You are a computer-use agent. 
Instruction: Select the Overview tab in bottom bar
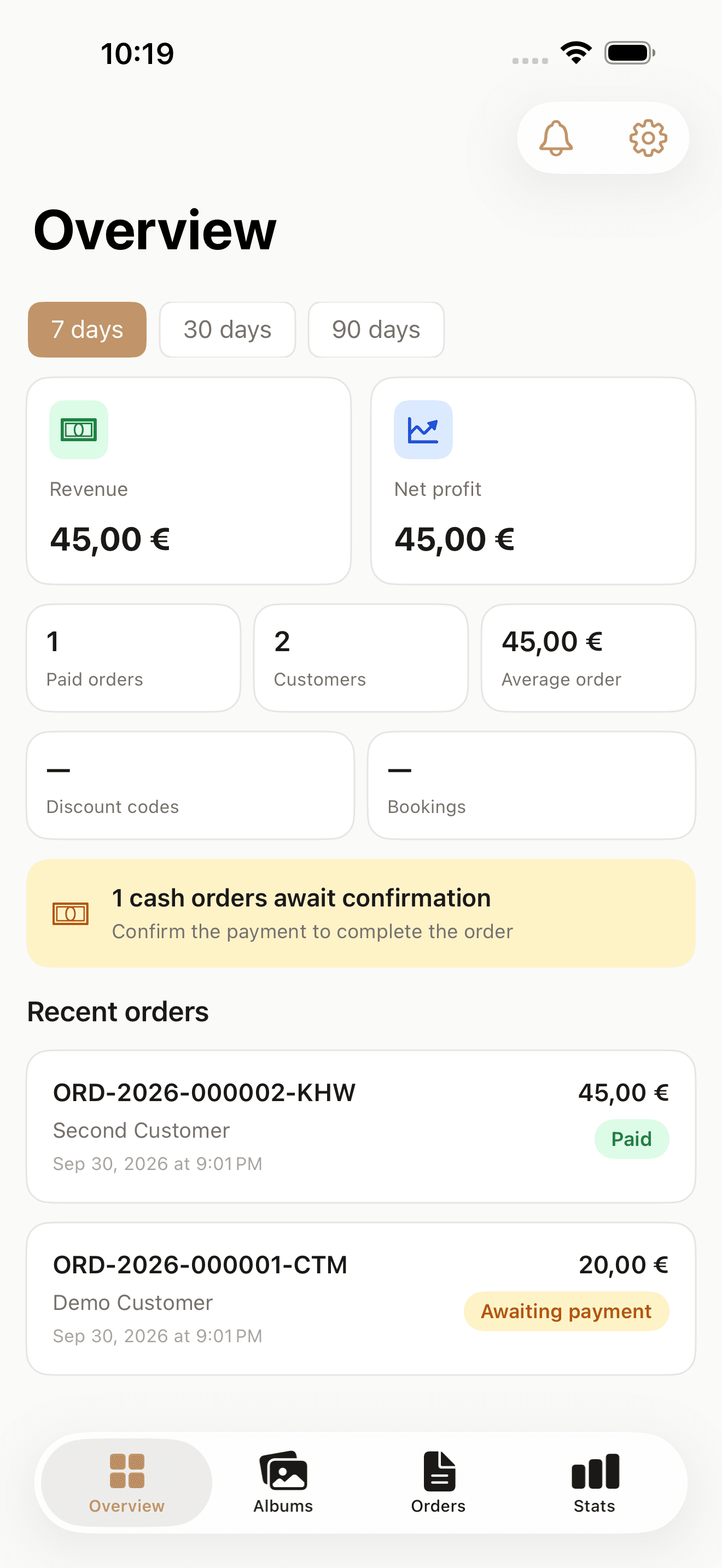tap(127, 1482)
